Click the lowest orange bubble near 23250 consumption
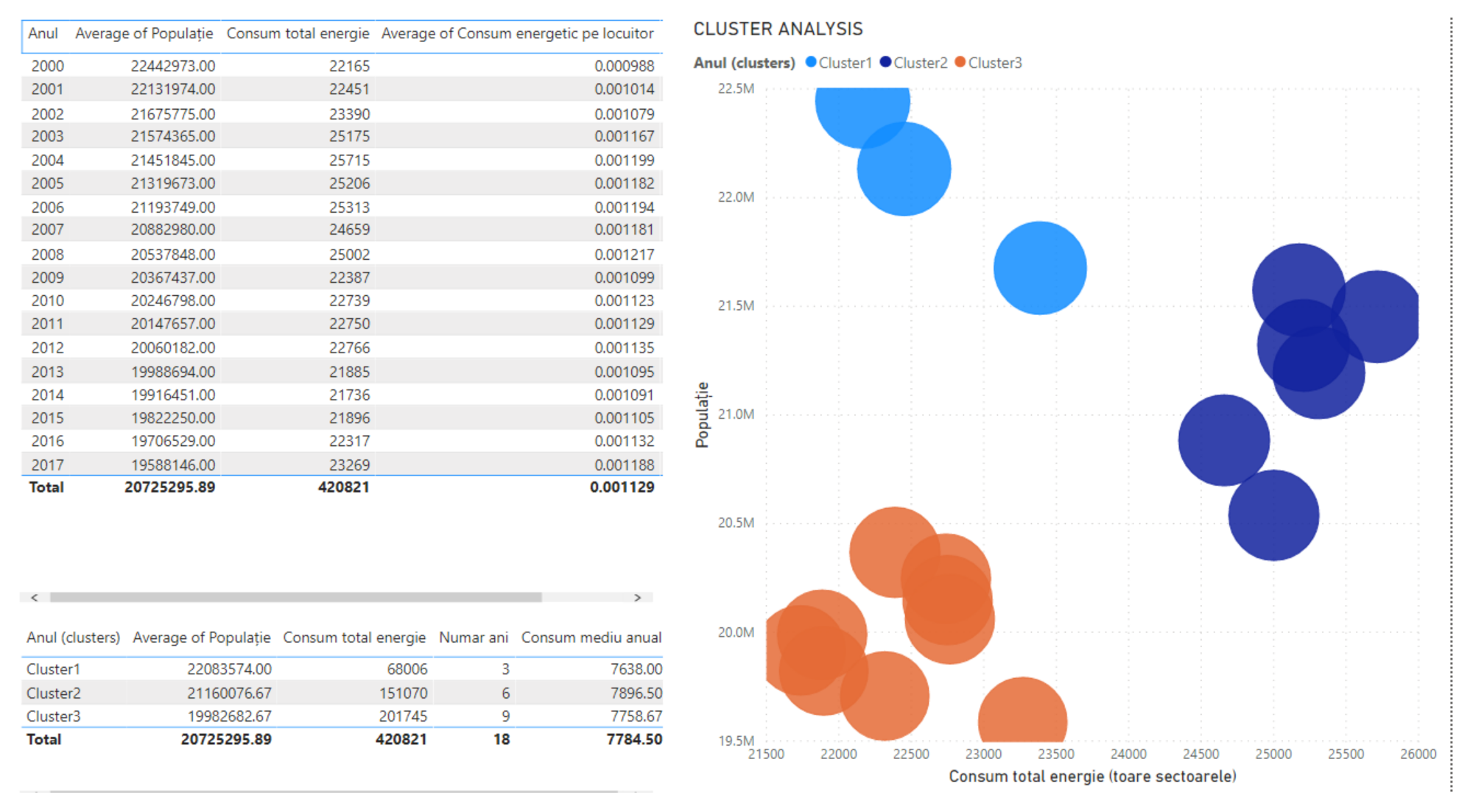Viewport: 1473px width, 812px height. tap(1022, 714)
